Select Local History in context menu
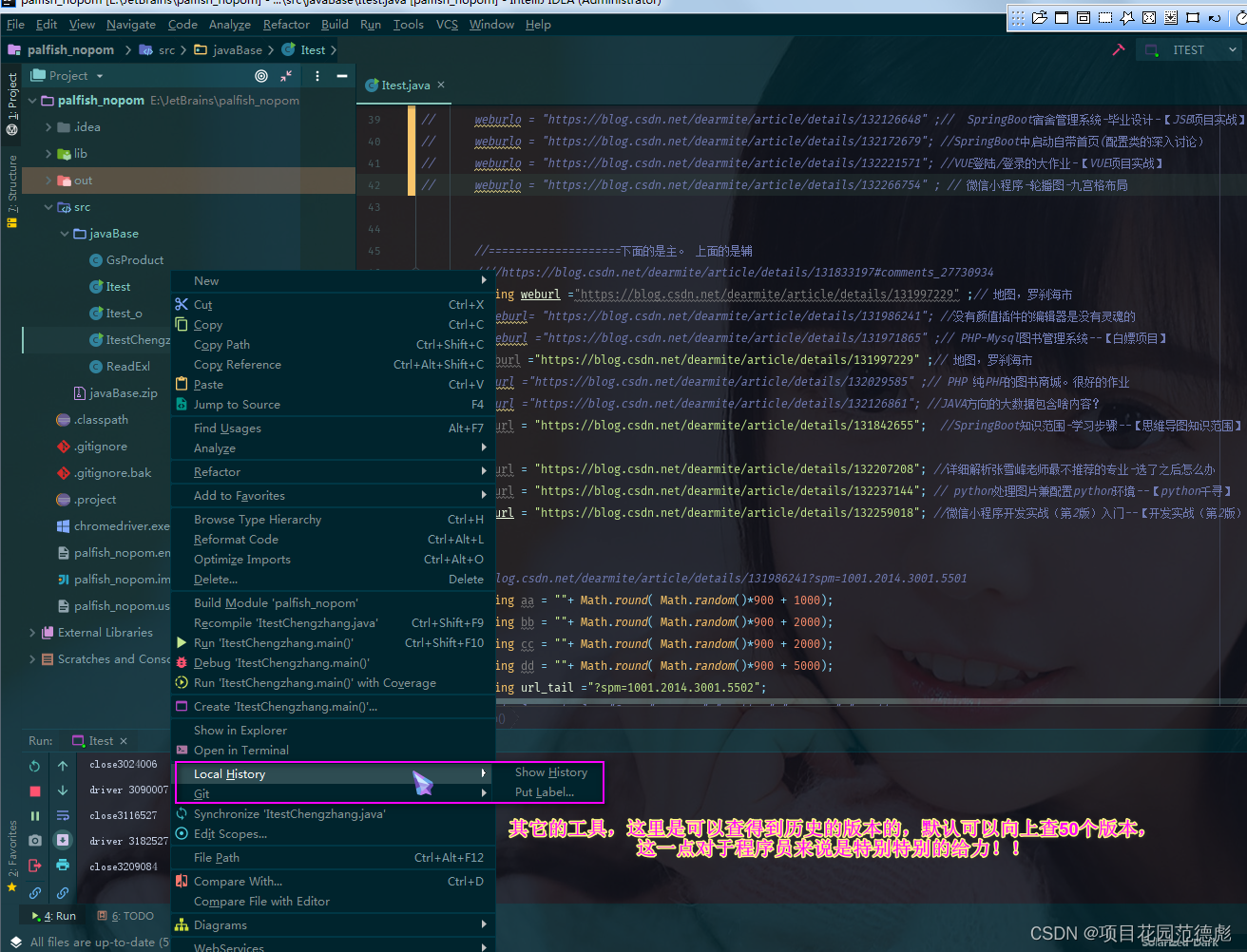The height and width of the screenshot is (952, 1247). (x=332, y=774)
